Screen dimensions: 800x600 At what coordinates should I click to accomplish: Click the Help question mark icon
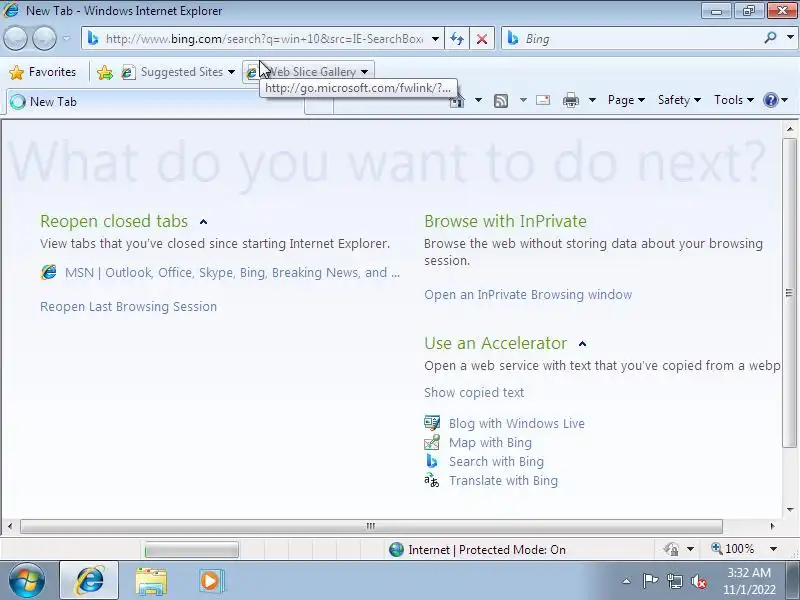(770, 100)
